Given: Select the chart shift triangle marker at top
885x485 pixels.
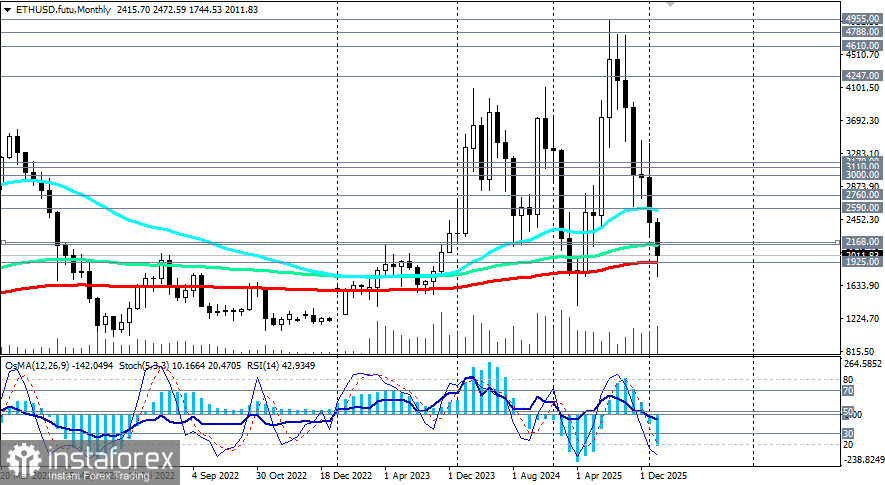Looking at the screenshot, I should tap(670, 3).
